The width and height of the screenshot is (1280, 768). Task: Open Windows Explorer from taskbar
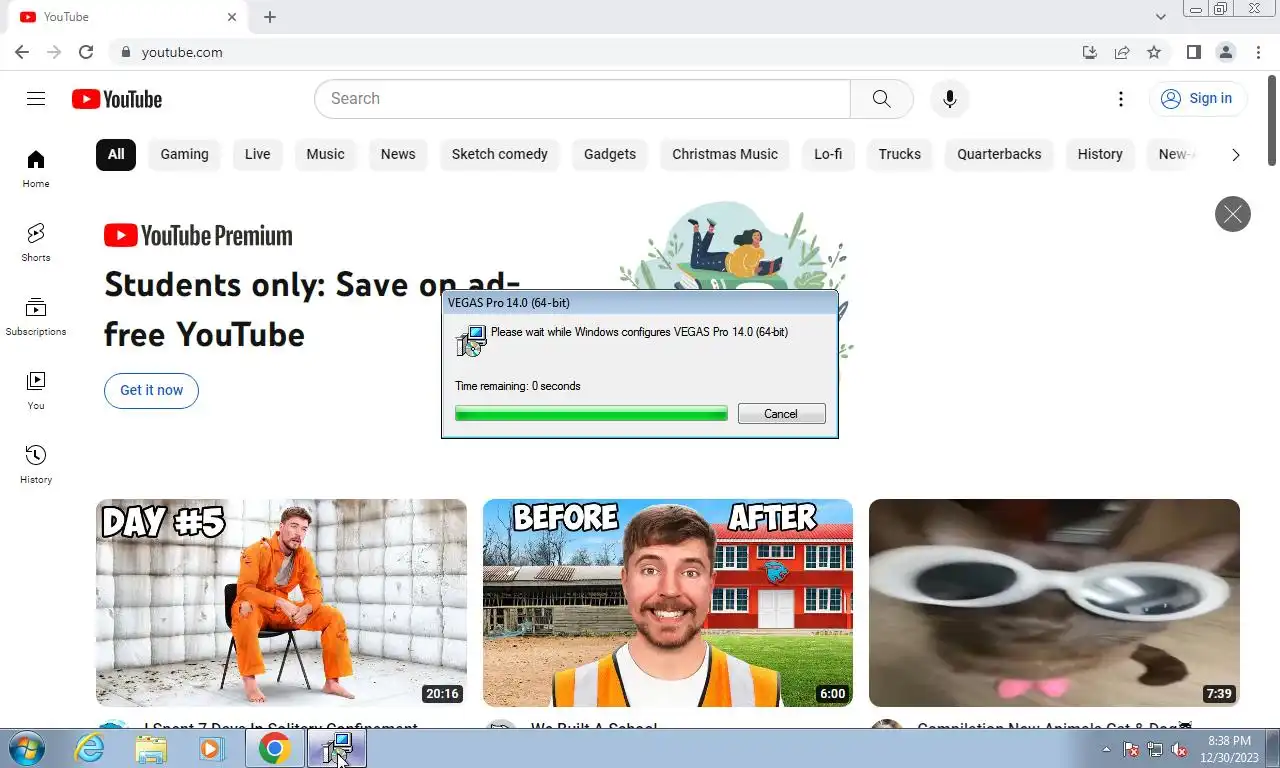[x=151, y=749]
